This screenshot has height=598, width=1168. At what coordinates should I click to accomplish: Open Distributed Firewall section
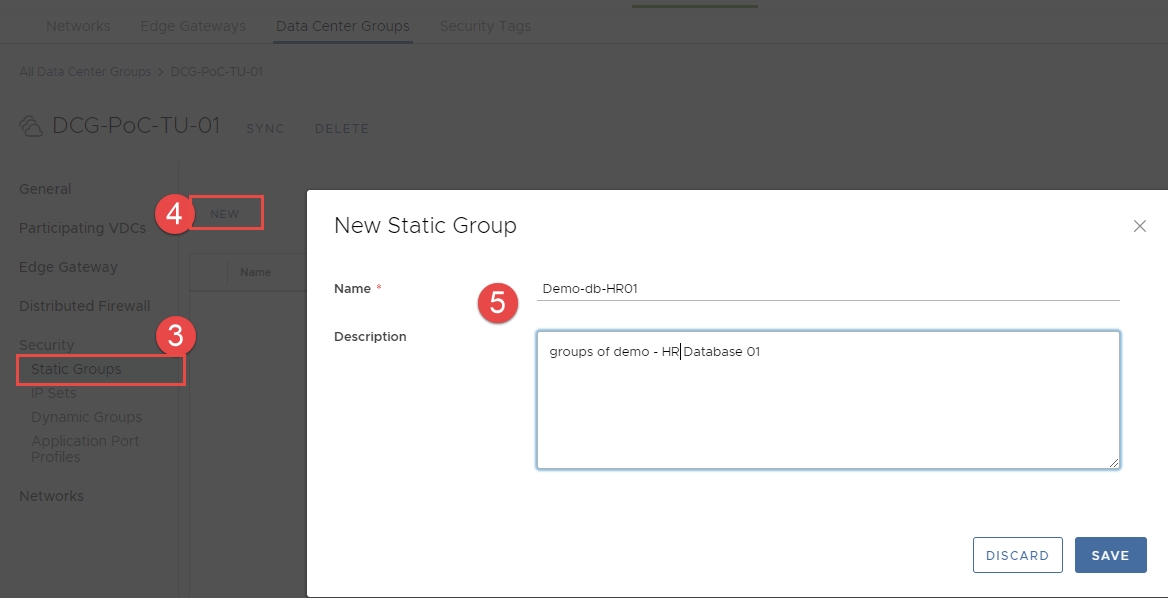[84, 306]
